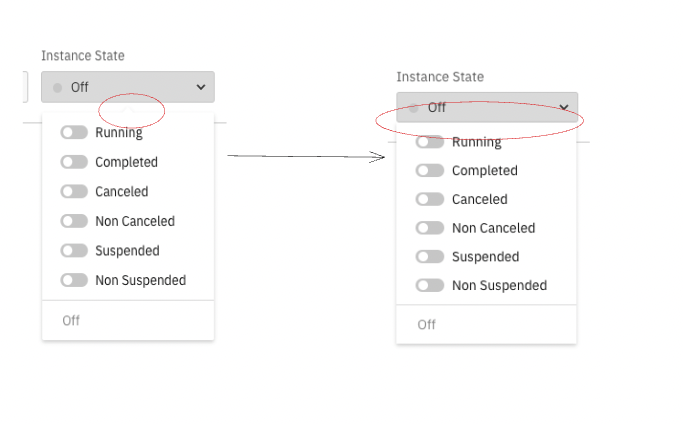Toggle Non Suspended in the left list
The image size is (683, 424).
(x=74, y=280)
